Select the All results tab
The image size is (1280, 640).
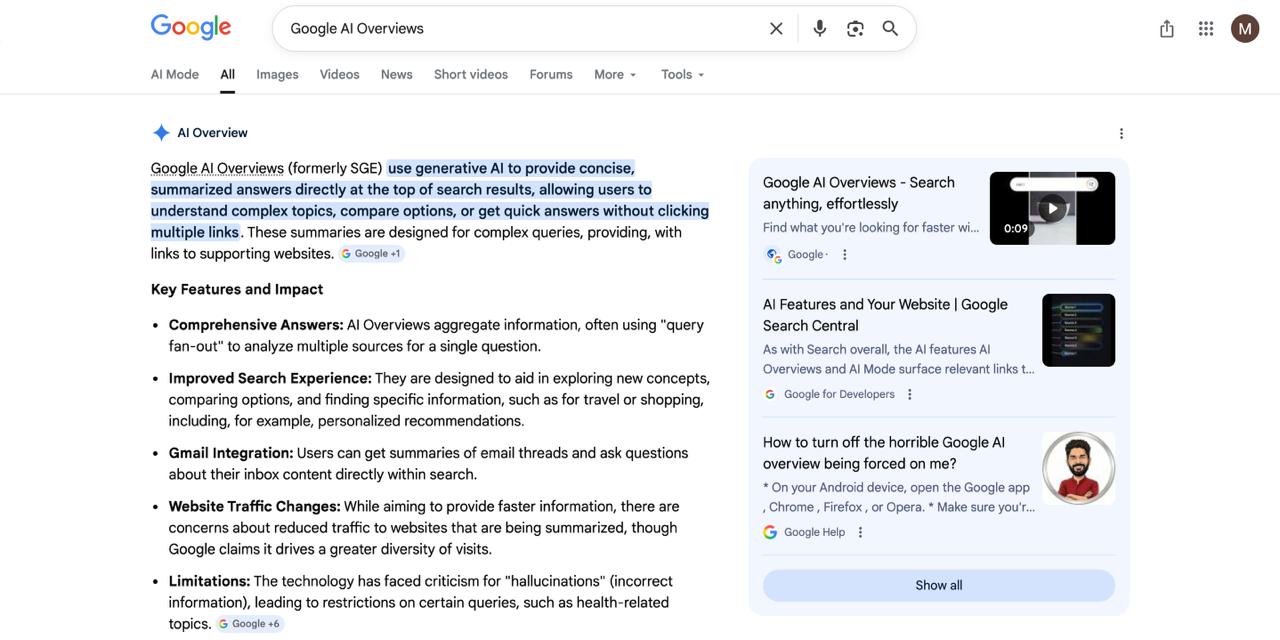(x=228, y=75)
